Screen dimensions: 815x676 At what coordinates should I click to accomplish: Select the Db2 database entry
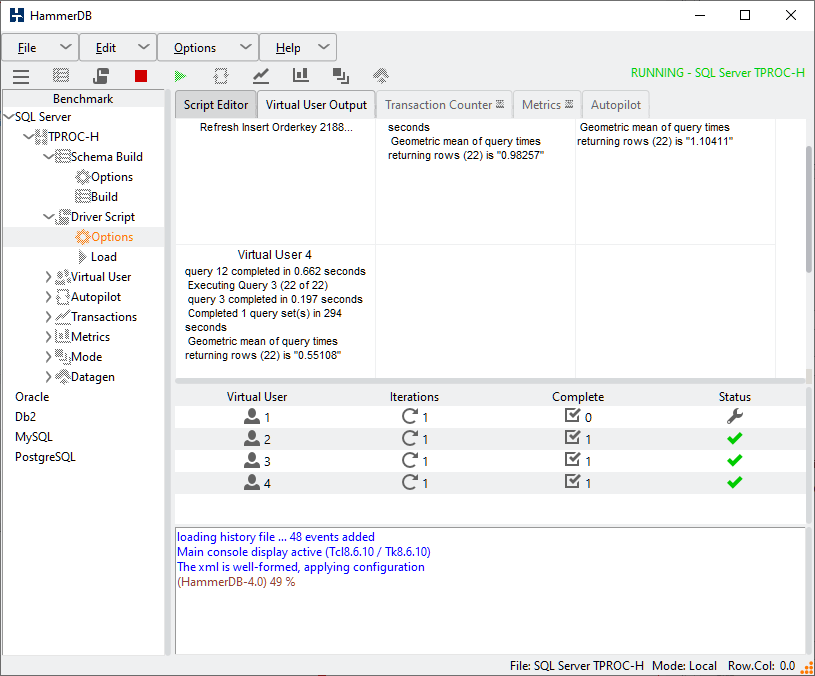point(25,417)
